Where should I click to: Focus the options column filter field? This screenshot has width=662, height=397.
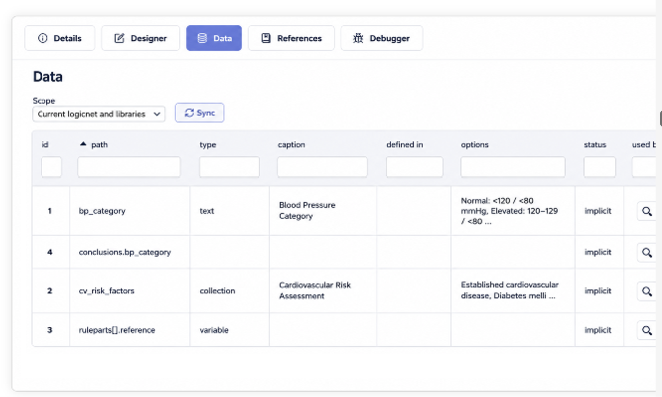(513, 167)
